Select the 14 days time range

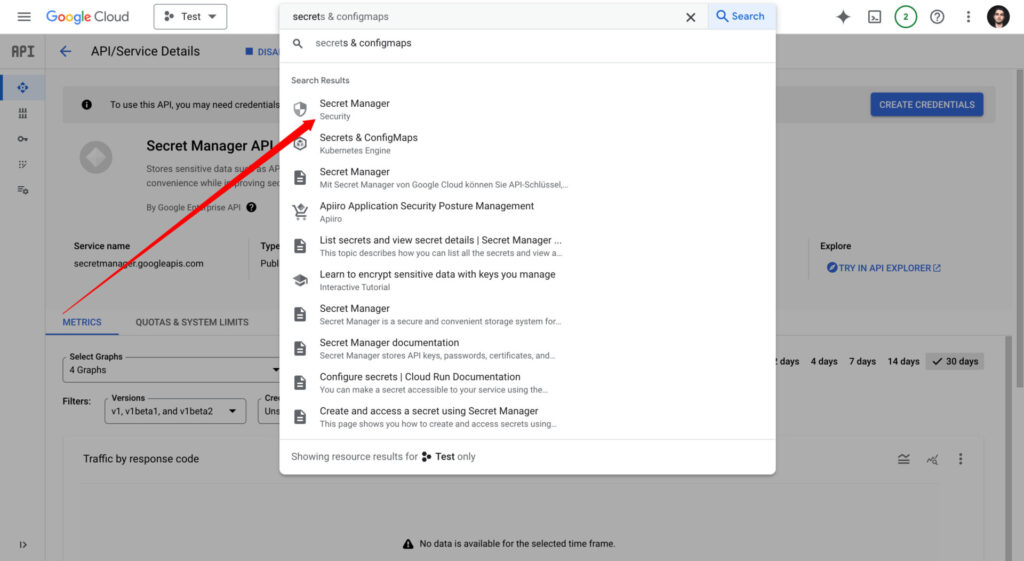903,361
